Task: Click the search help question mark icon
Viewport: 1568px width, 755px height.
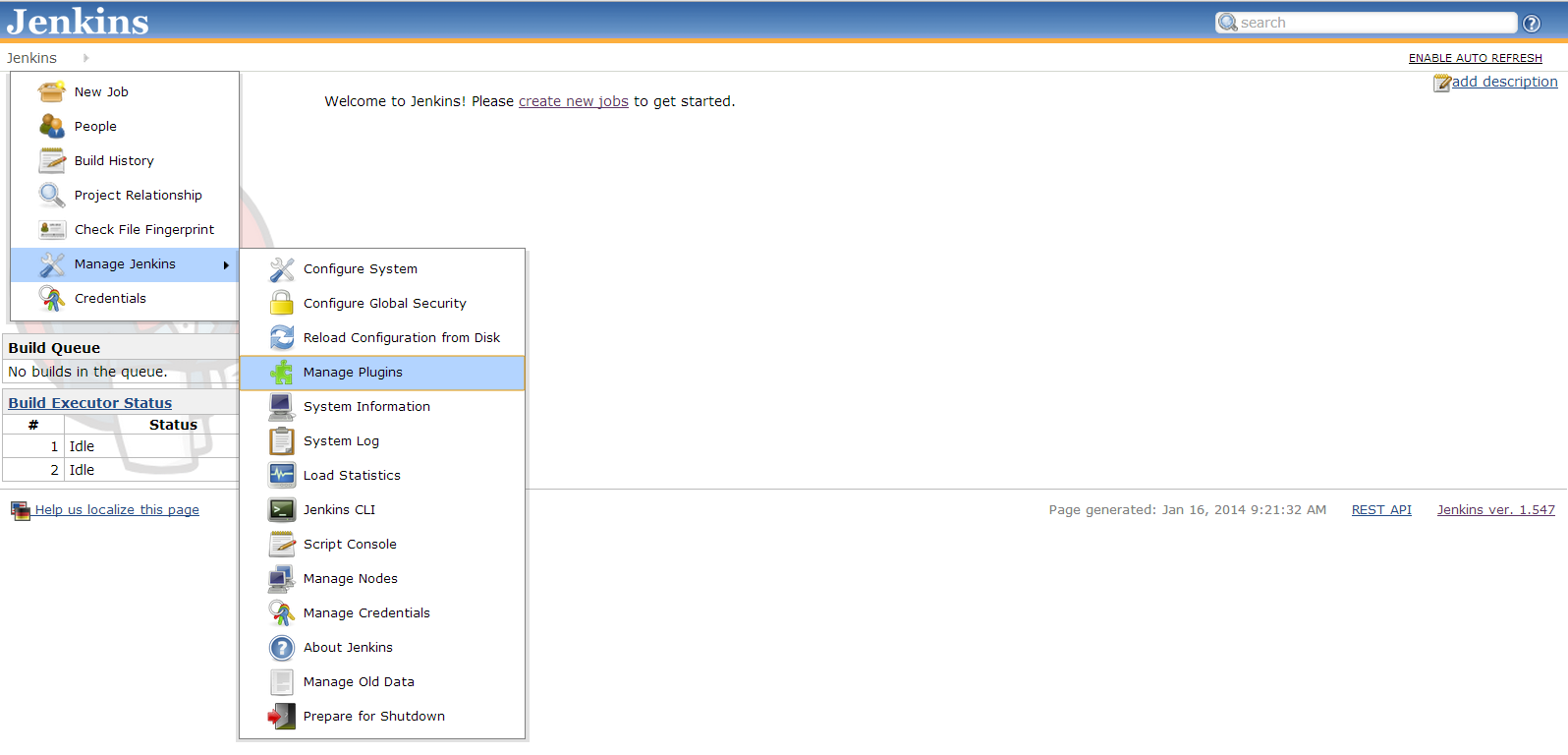Action: [1532, 24]
